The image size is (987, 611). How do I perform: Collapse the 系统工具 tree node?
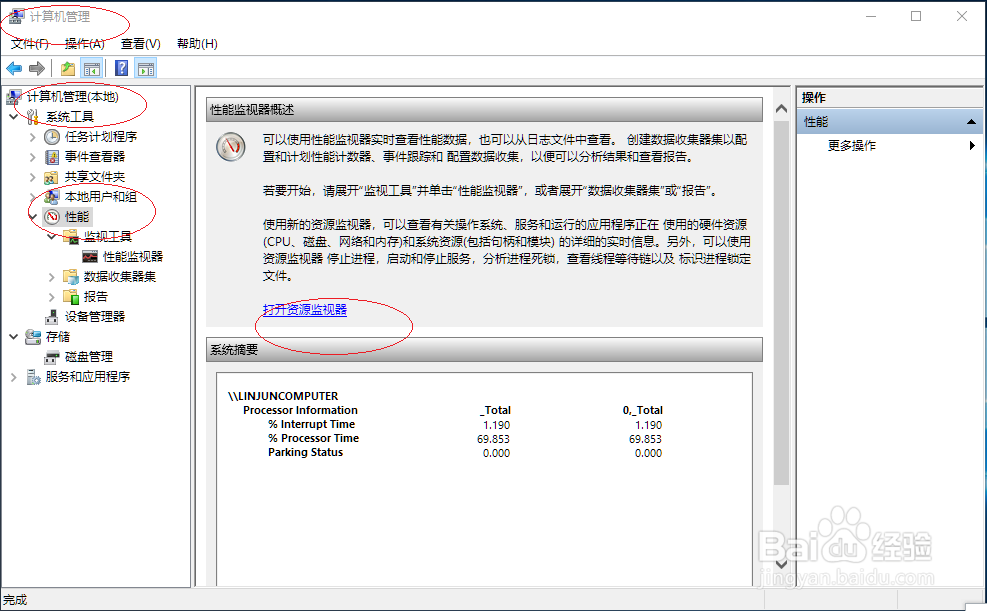point(13,115)
